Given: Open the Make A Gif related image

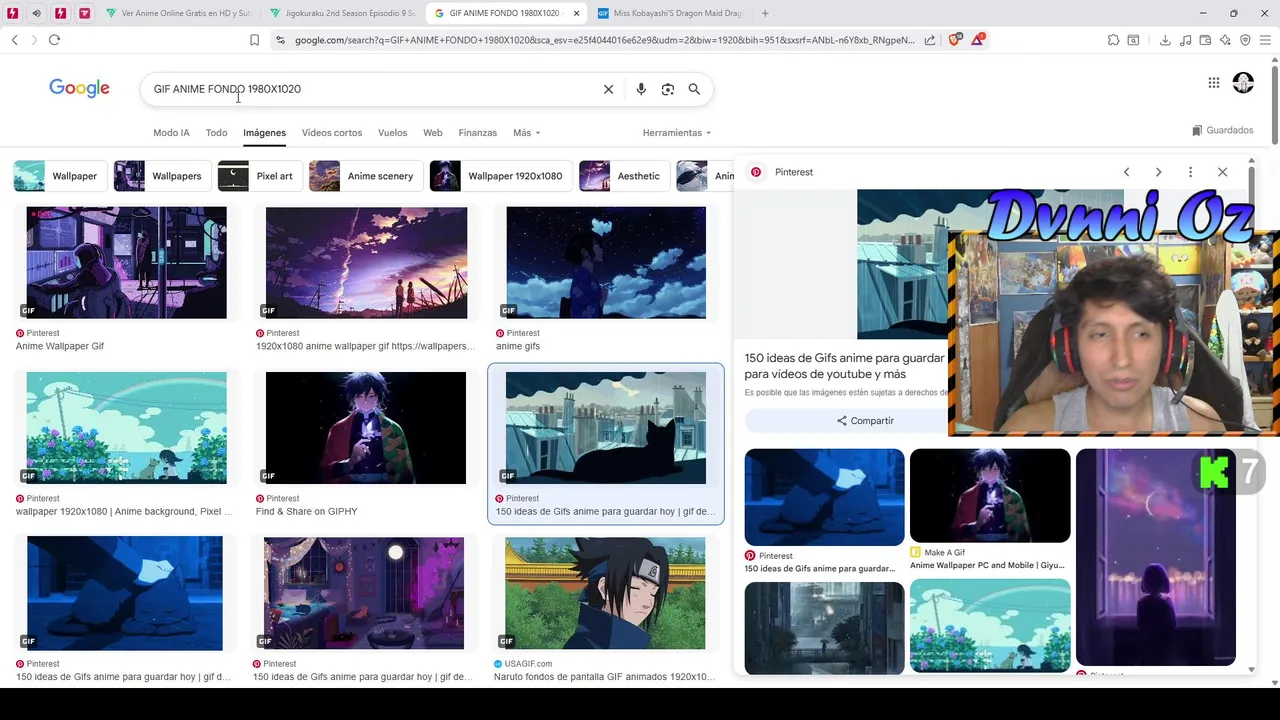Looking at the screenshot, I should point(990,496).
